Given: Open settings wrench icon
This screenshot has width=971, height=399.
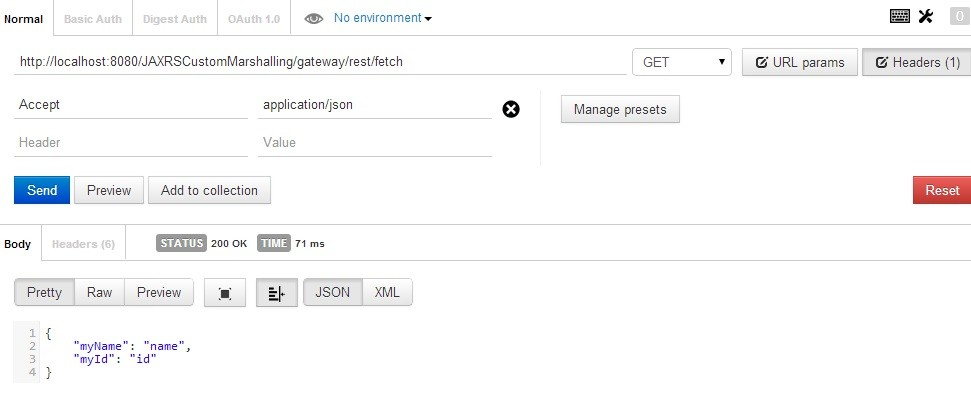Looking at the screenshot, I should click(925, 16).
